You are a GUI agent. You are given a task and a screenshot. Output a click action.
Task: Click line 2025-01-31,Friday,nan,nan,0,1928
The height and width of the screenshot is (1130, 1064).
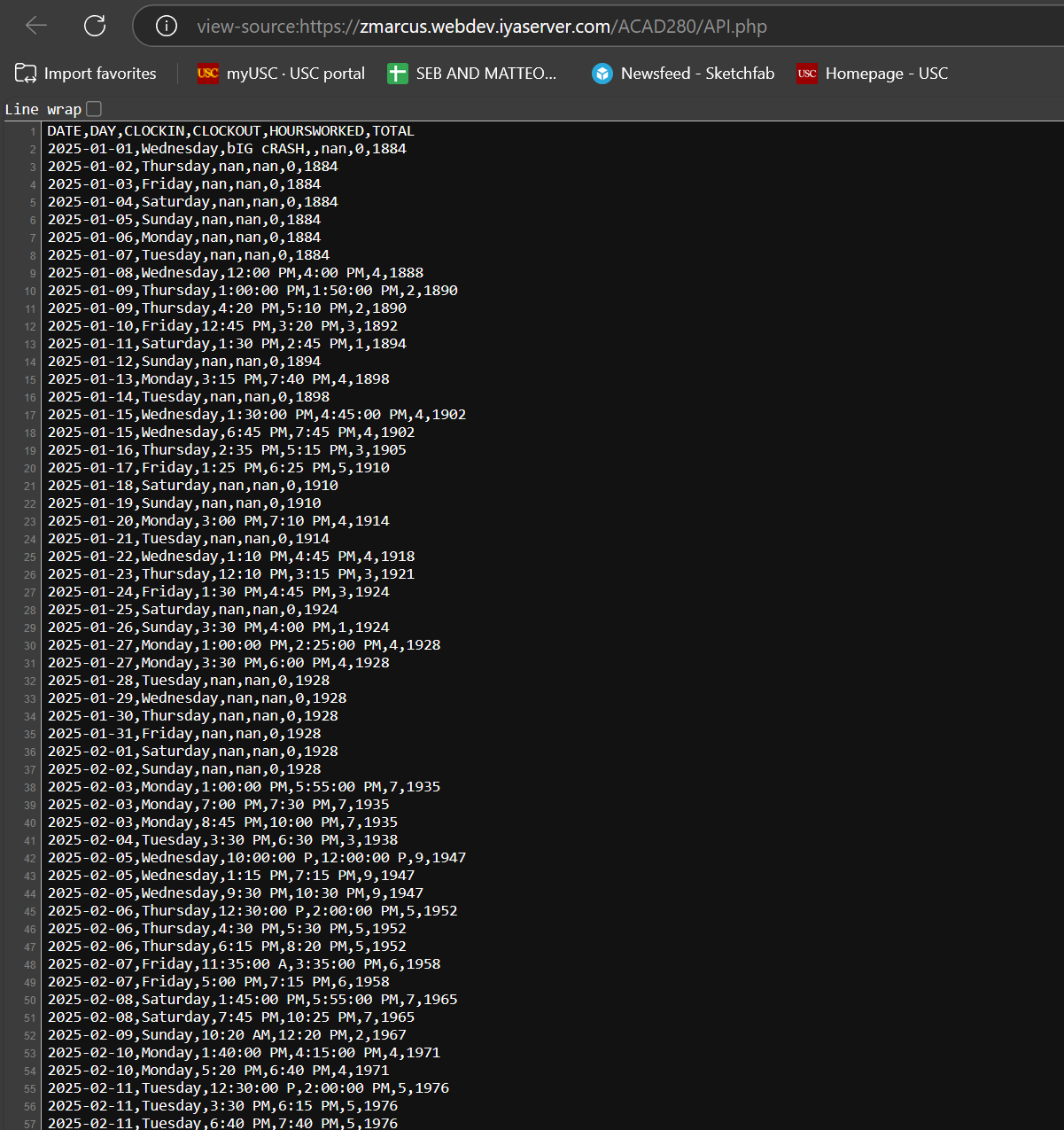coord(184,734)
